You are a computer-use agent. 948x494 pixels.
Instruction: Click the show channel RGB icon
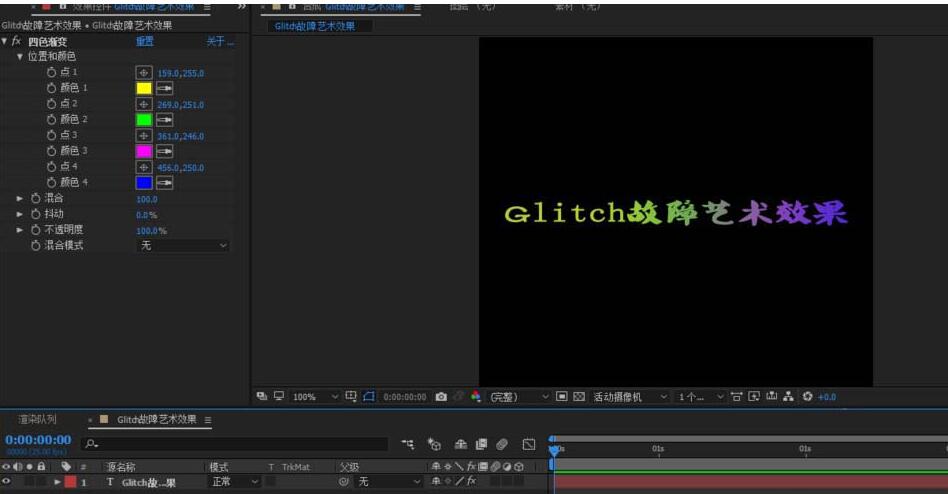(475, 397)
